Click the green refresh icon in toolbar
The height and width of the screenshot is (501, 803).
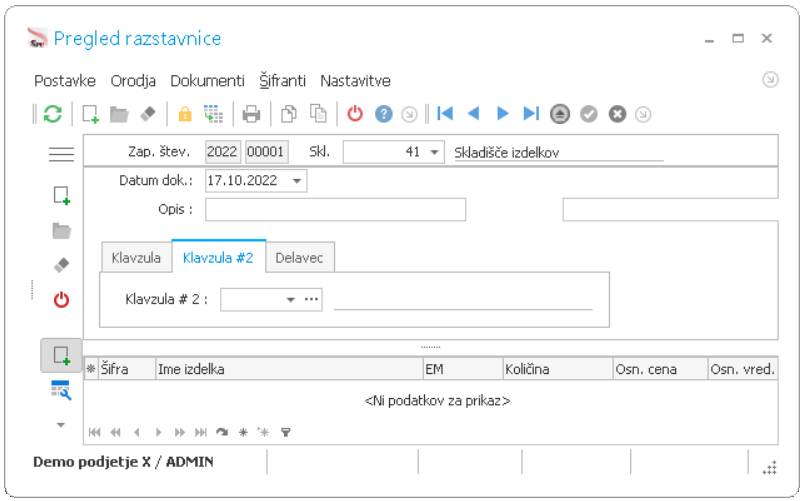53,114
